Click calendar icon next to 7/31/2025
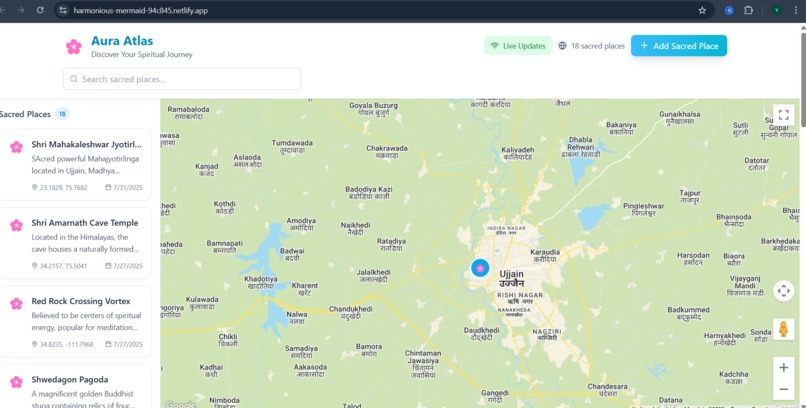Viewport: 806px width, 408px height. click(108, 188)
